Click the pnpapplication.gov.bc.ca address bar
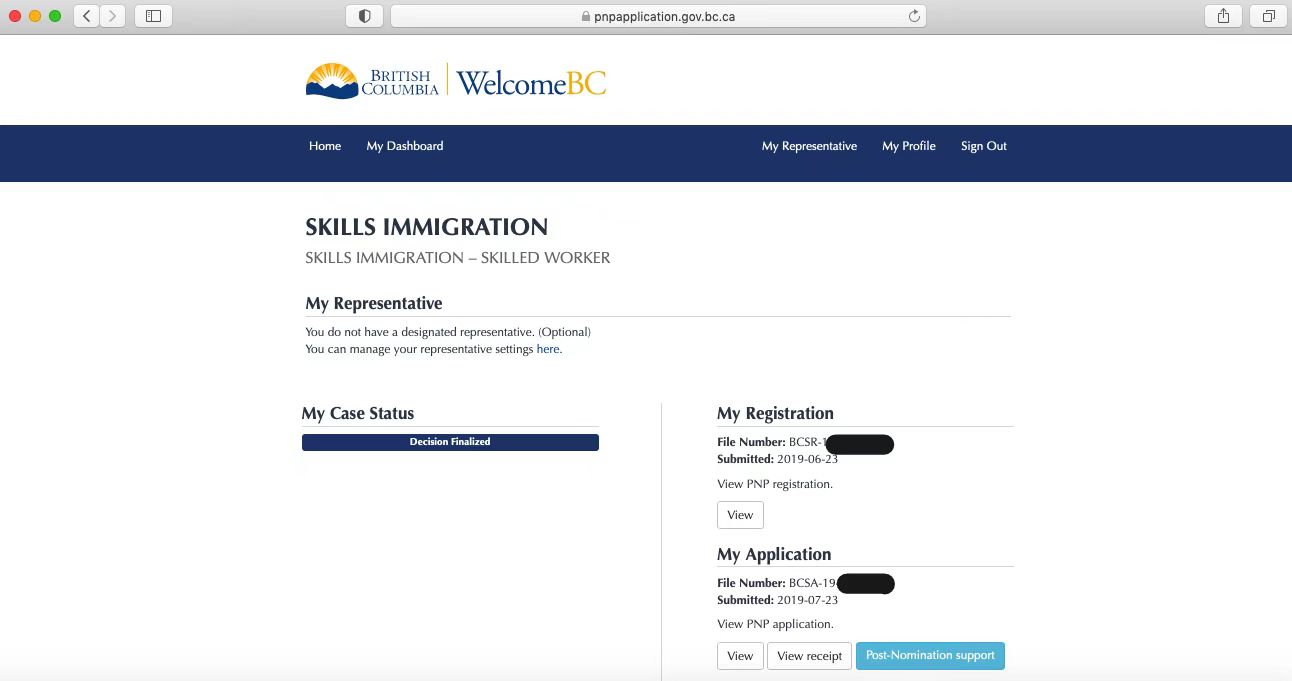This screenshot has width=1292, height=681. pyautogui.click(x=657, y=16)
